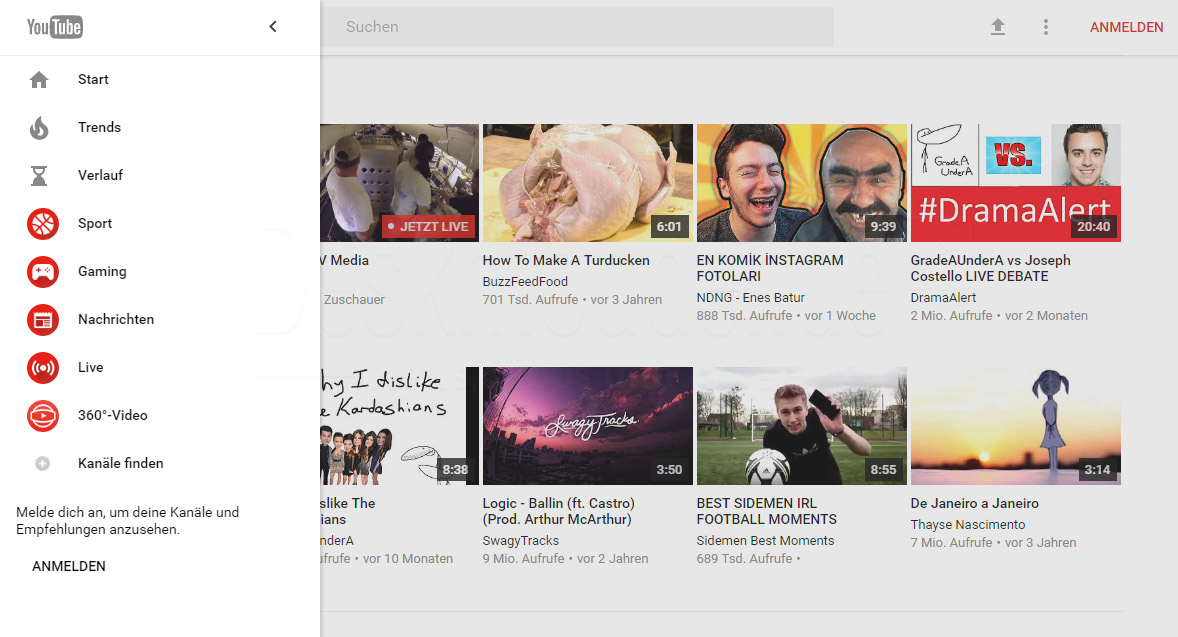
Task: Open the NDNG - Enes Batur channel
Action: coord(751,298)
